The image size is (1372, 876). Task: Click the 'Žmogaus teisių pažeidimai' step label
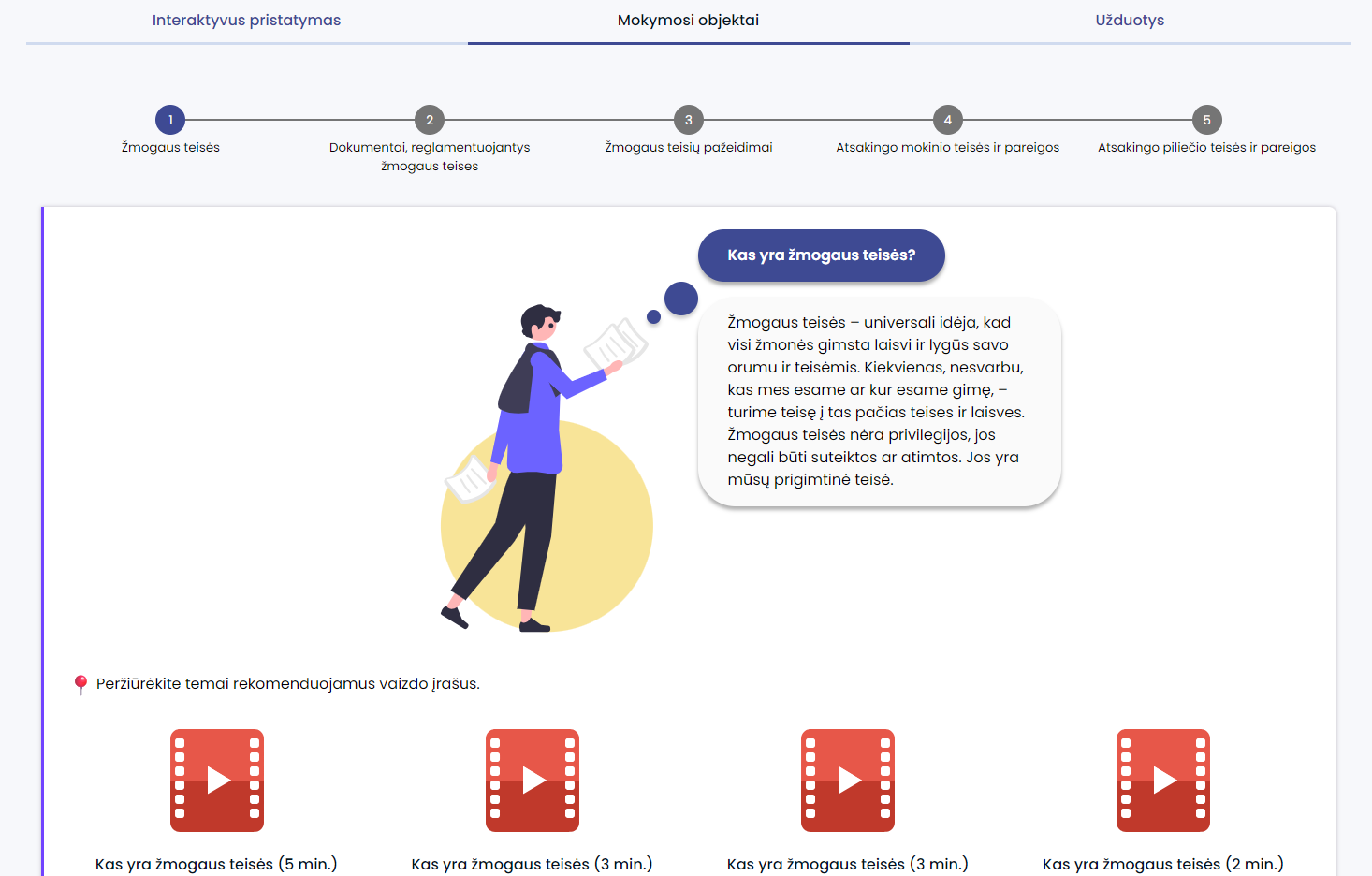(689, 147)
